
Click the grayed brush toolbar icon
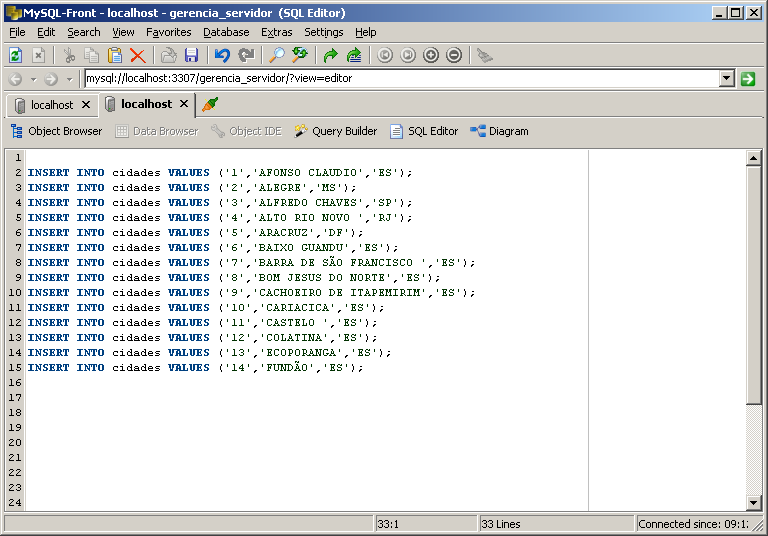coord(484,55)
